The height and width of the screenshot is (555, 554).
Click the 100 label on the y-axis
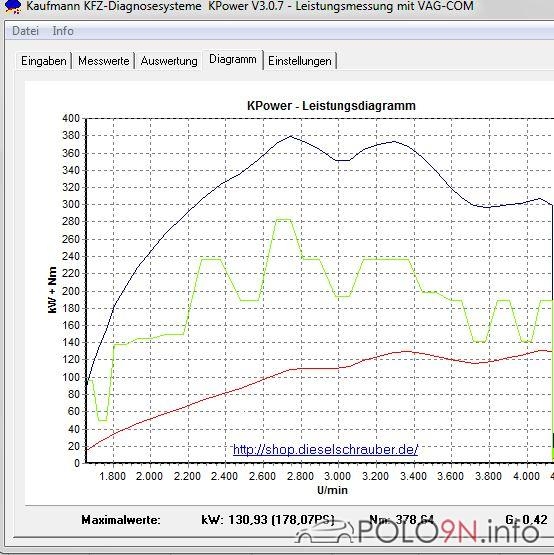[71, 377]
